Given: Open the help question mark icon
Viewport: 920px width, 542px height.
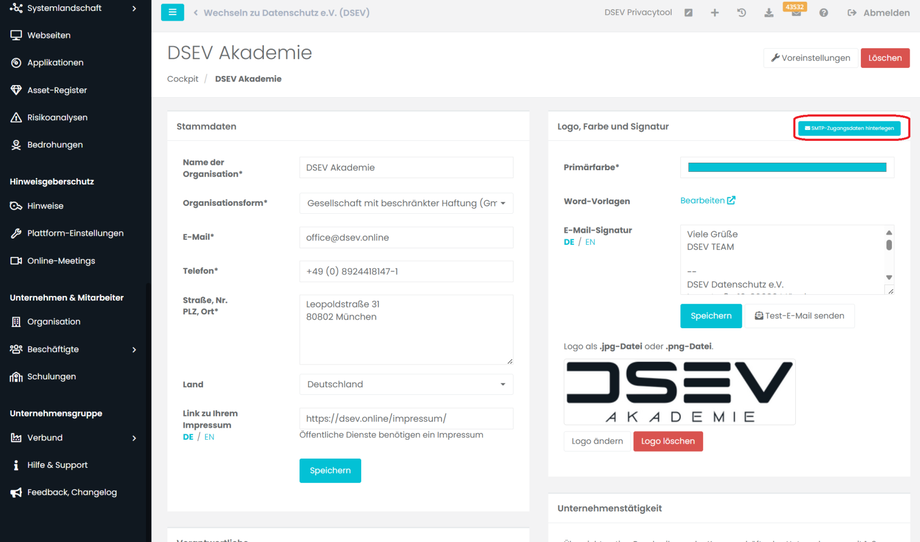Looking at the screenshot, I should [x=823, y=13].
